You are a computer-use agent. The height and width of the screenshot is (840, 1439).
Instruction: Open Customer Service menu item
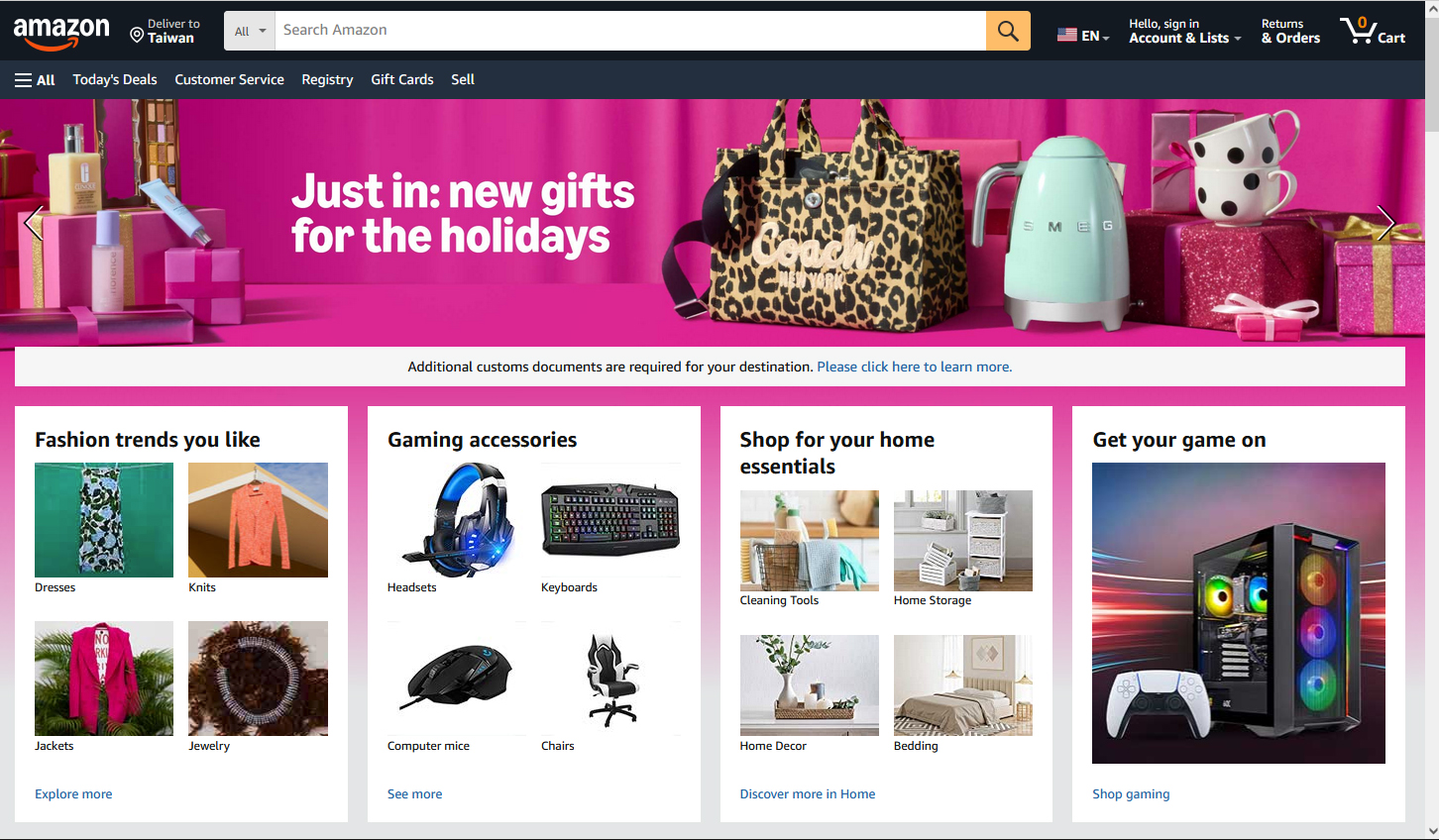click(x=230, y=79)
